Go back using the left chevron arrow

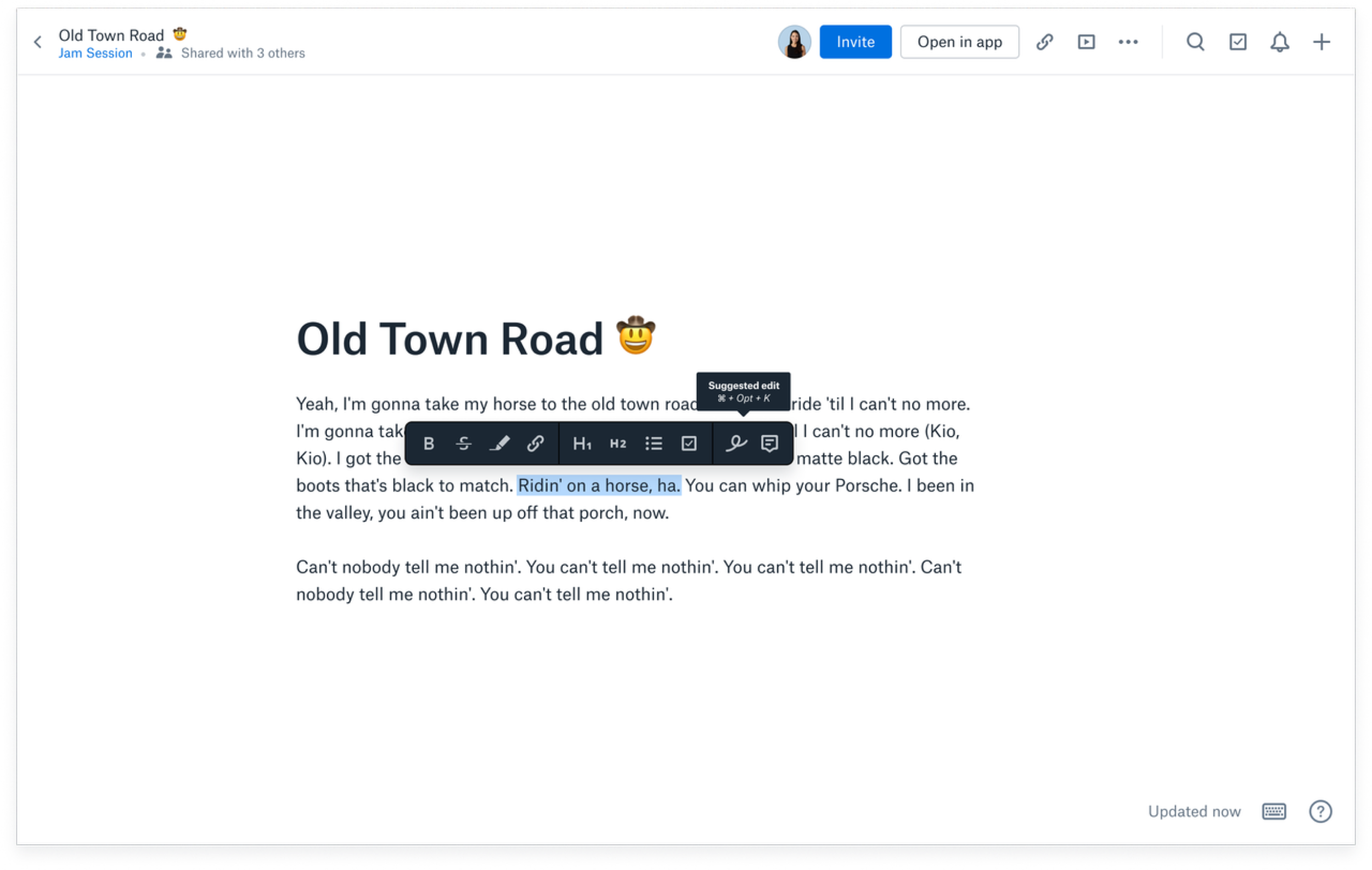click(38, 42)
